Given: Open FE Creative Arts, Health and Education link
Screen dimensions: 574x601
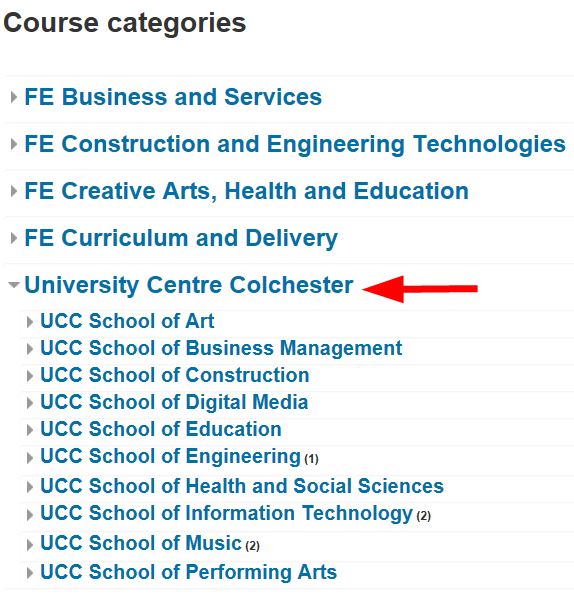Looking at the screenshot, I should 247,191.
